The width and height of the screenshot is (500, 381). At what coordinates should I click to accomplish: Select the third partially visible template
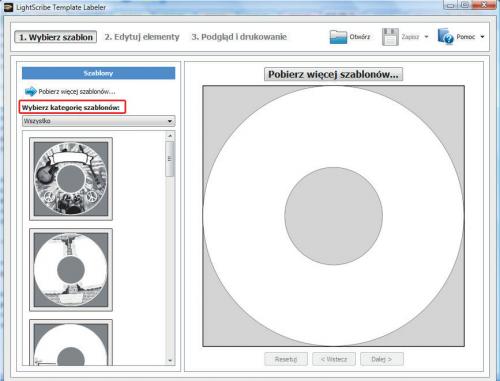pyautogui.click(x=71, y=342)
